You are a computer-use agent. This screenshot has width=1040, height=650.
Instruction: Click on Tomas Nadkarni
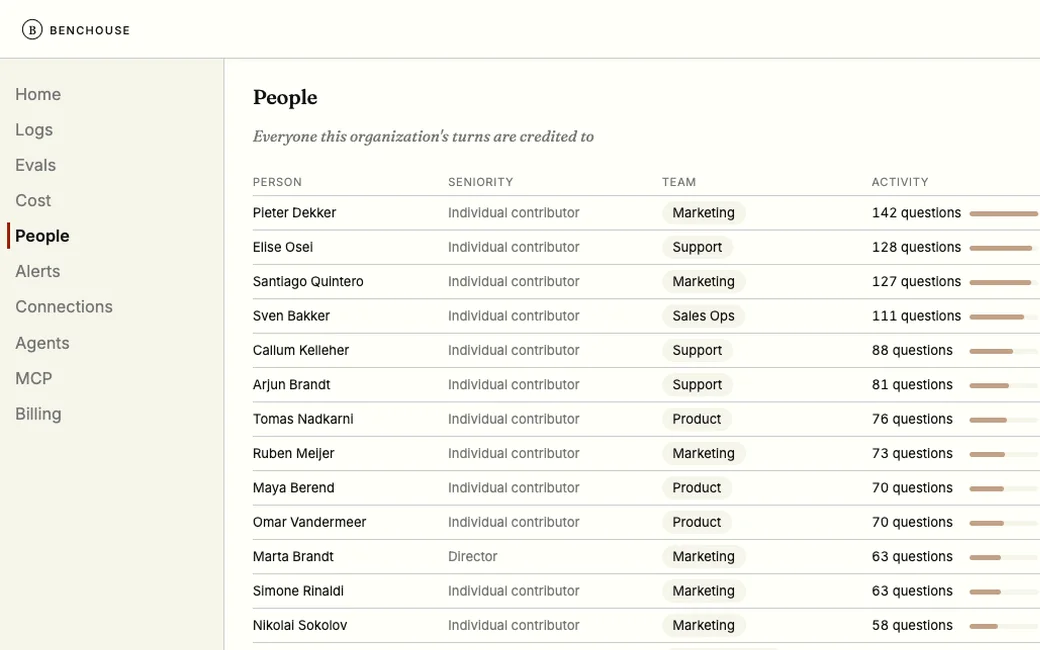coord(303,419)
